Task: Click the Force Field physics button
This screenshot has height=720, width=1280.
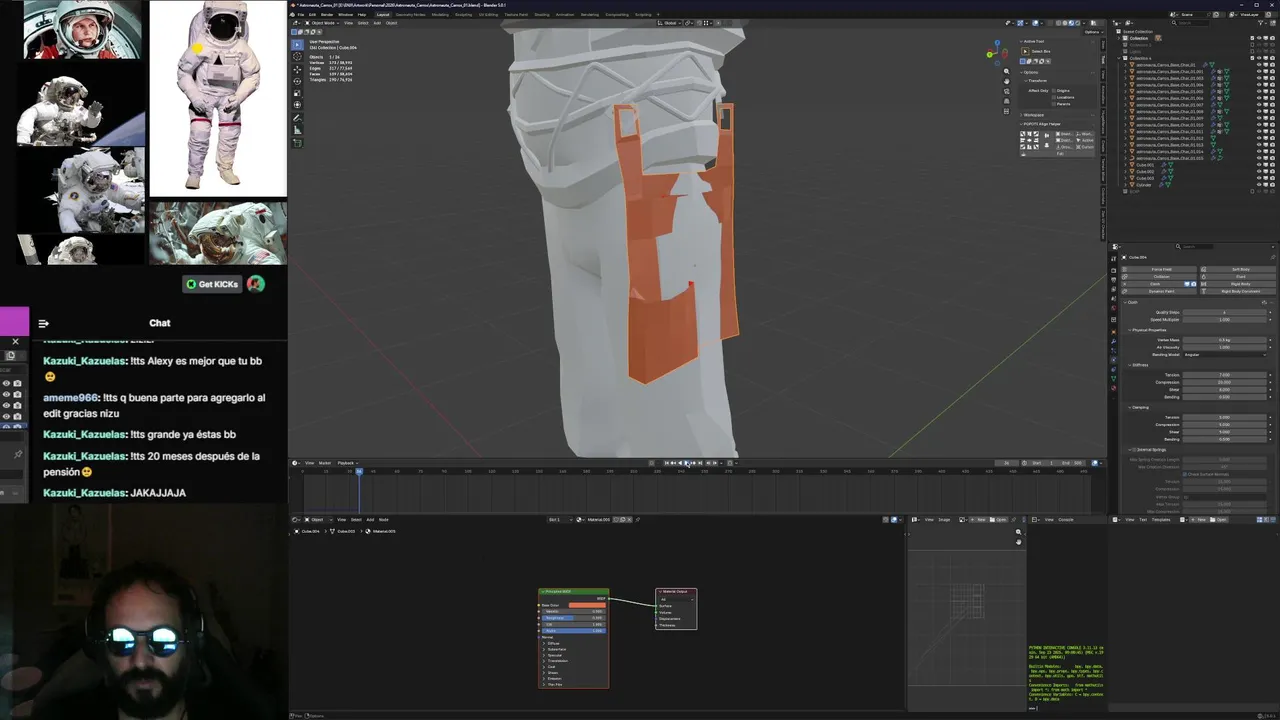Action: point(1159,269)
